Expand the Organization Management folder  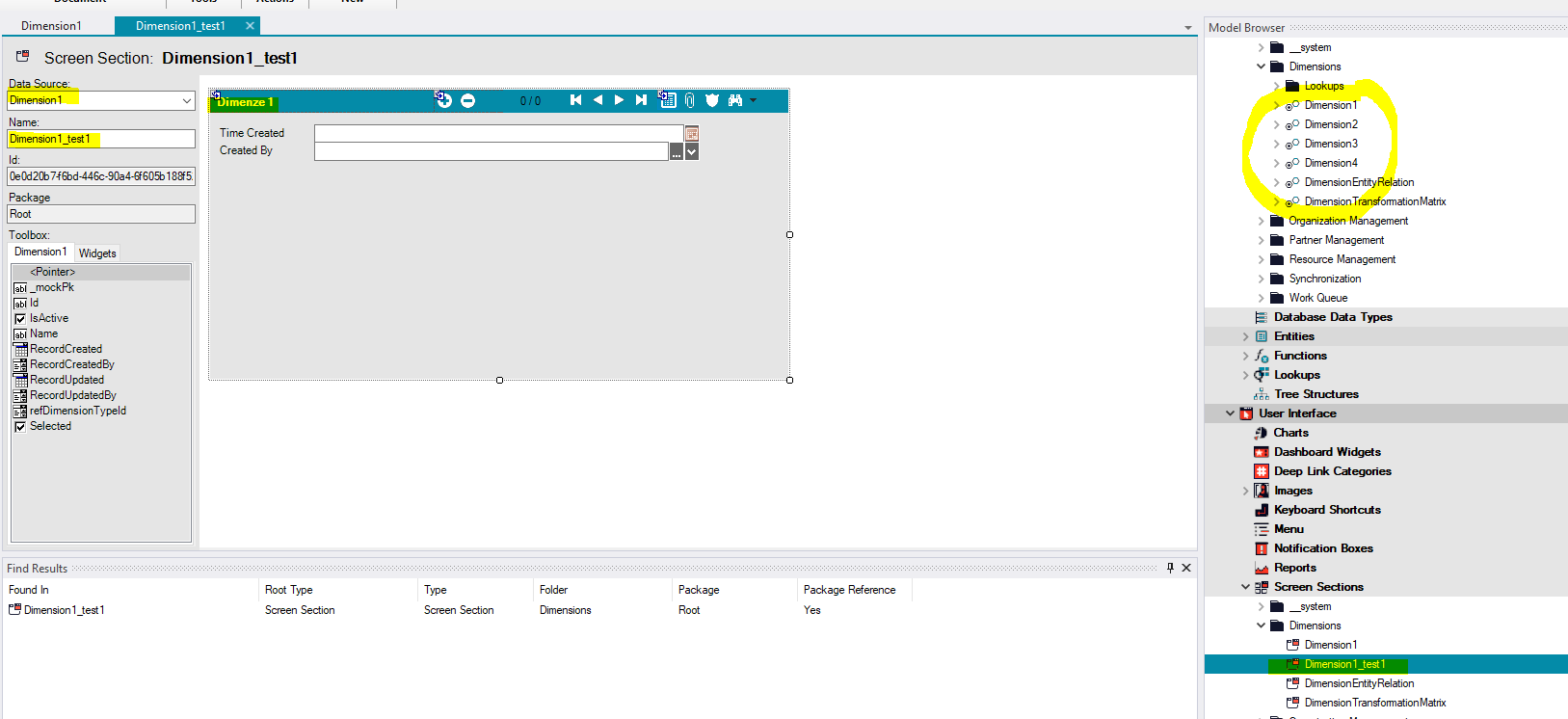(1261, 221)
